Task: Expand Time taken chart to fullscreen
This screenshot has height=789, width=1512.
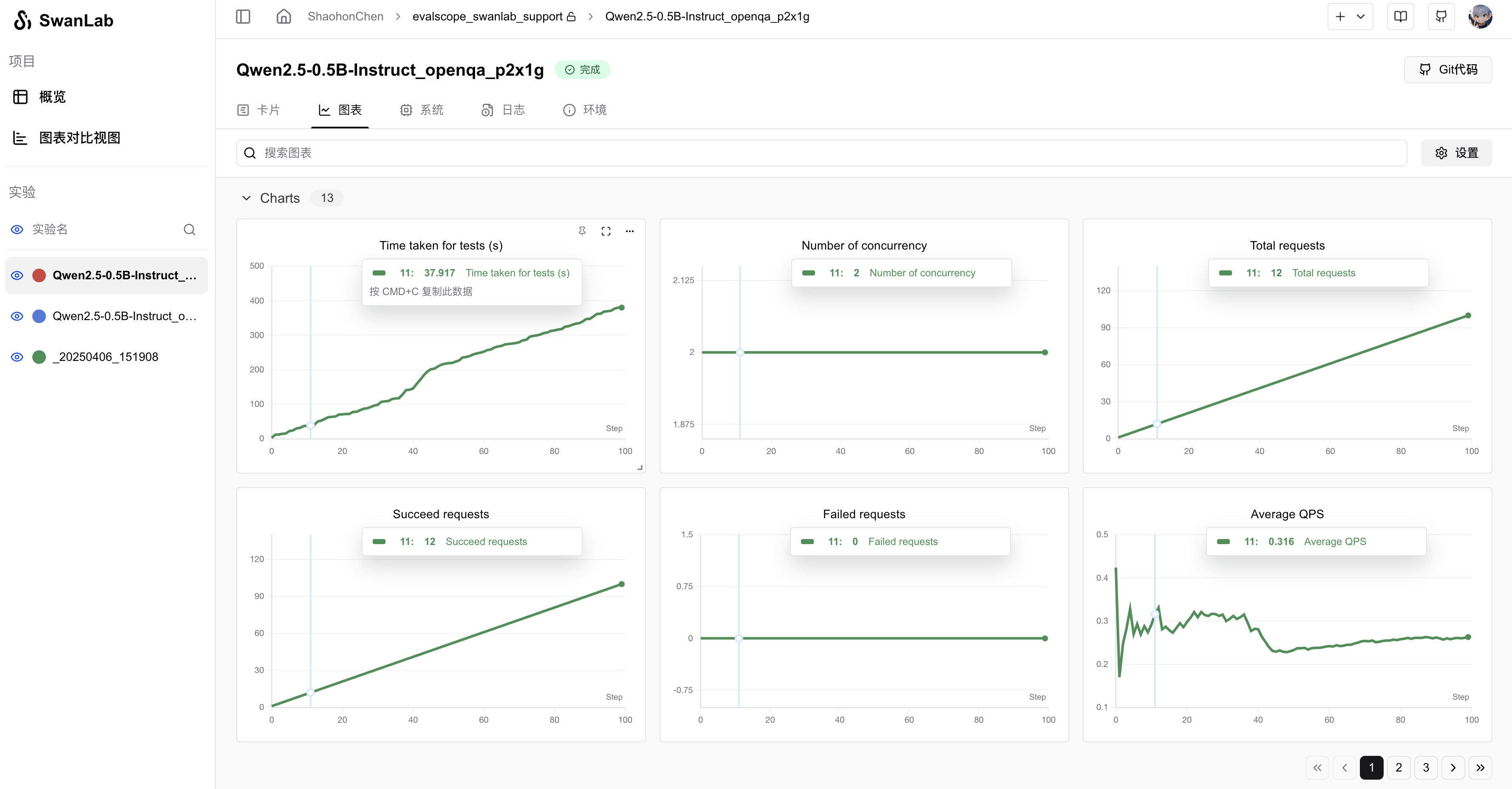Action: (606, 231)
